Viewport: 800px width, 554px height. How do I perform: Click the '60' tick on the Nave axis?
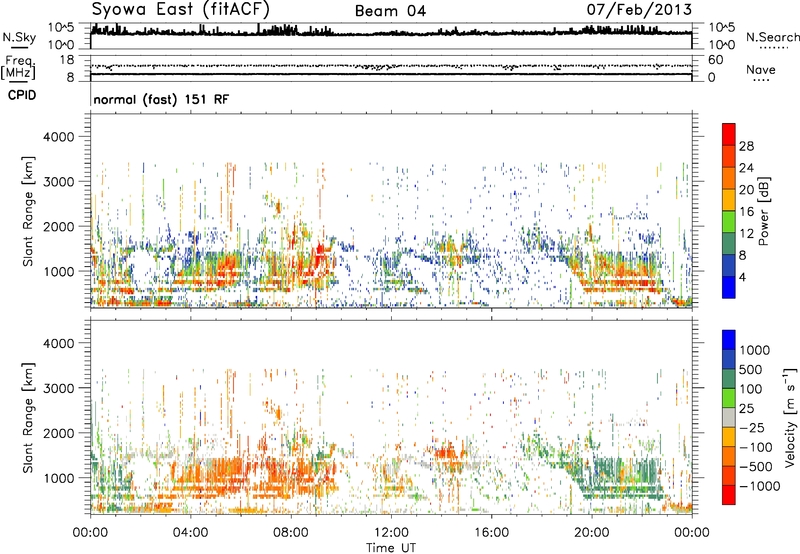pyautogui.click(x=715, y=60)
